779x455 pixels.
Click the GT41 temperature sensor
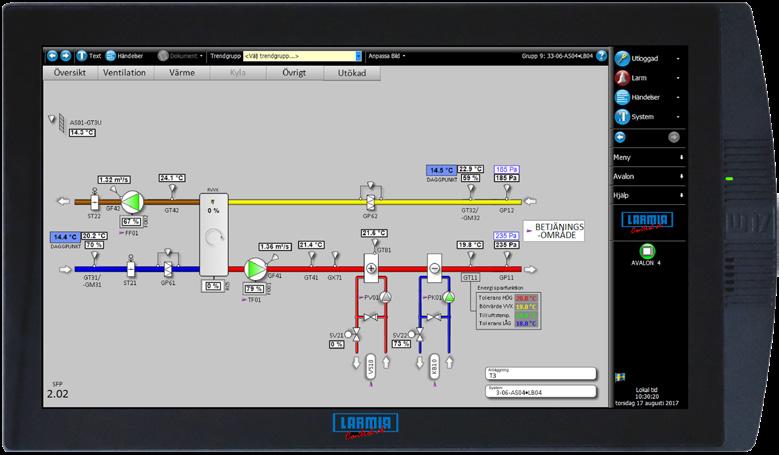pyautogui.click(x=312, y=258)
